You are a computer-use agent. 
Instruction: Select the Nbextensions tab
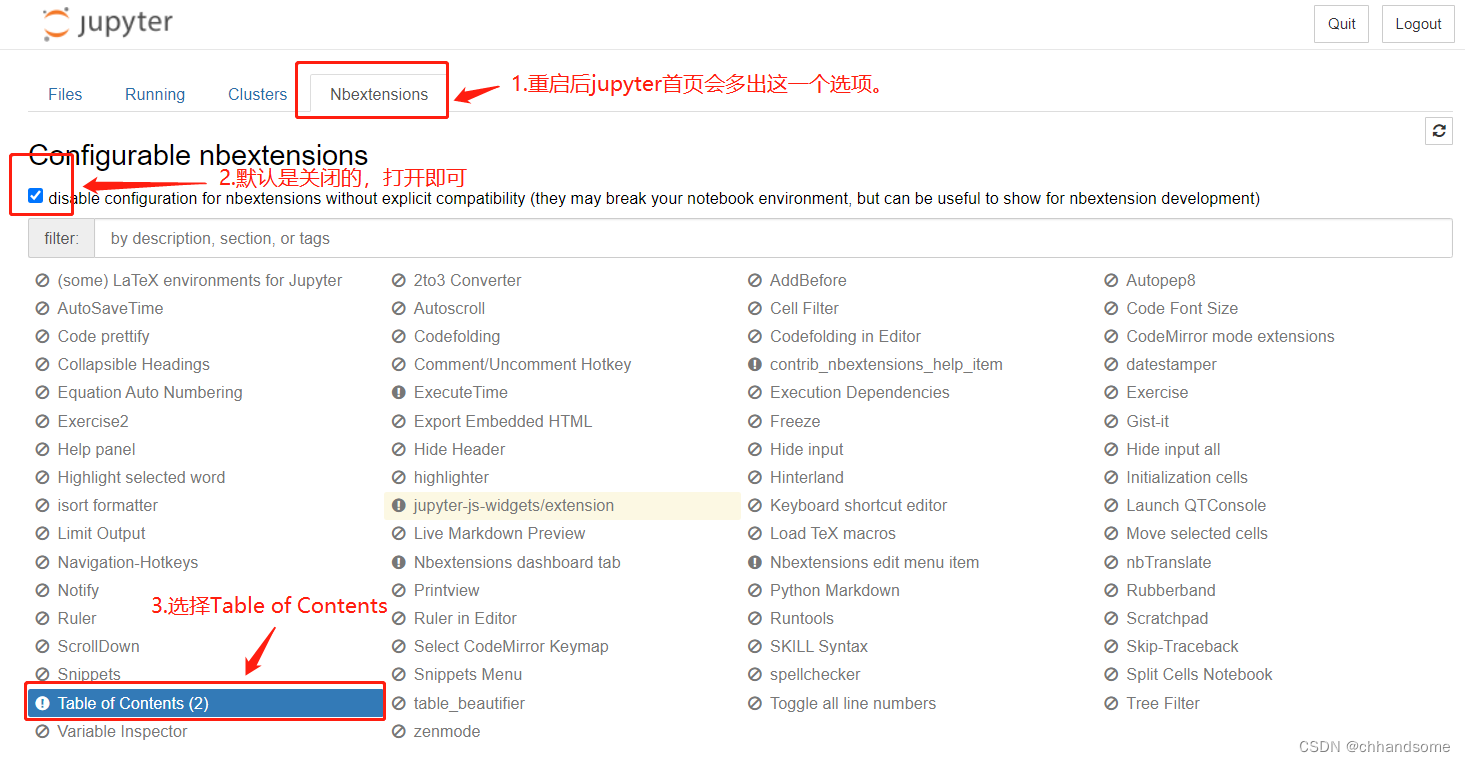tap(379, 94)
